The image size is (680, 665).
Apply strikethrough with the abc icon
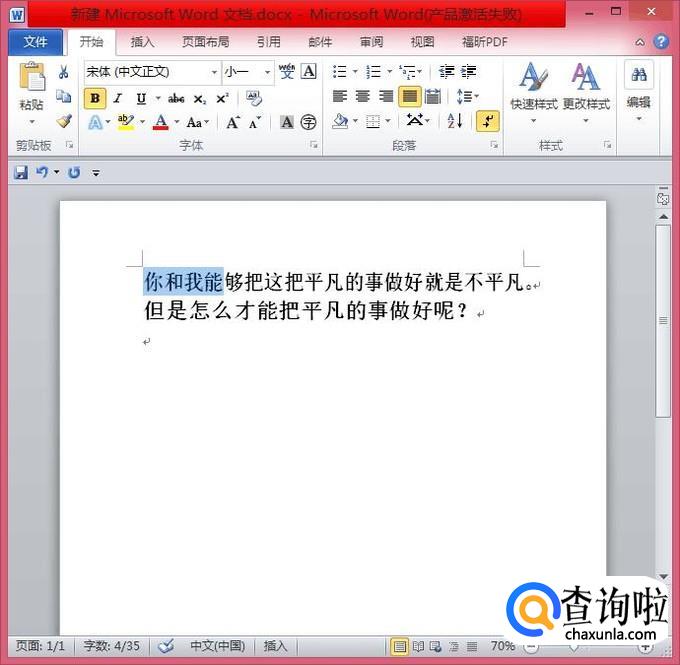[176, 99]
